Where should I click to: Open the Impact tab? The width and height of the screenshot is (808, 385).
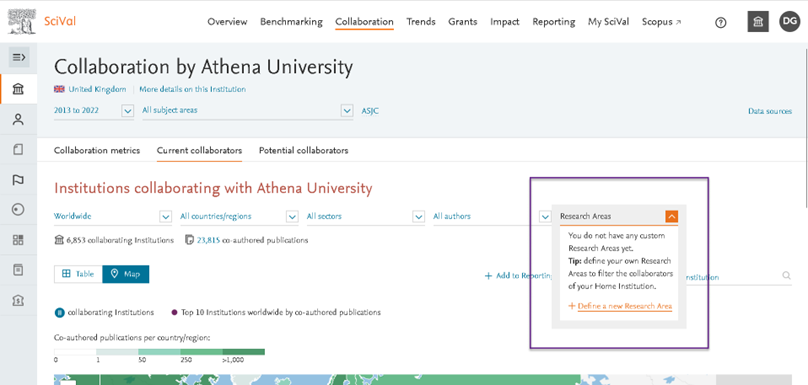(x=504, y=22)
